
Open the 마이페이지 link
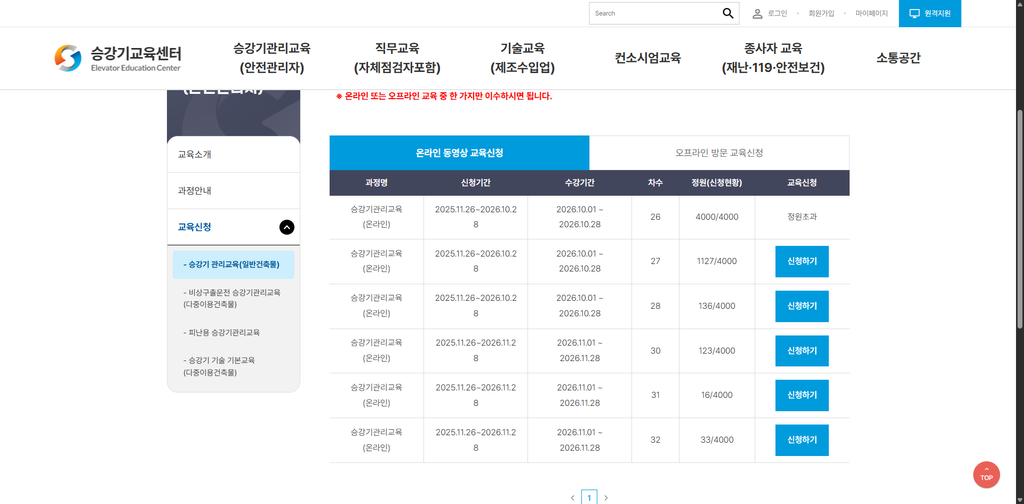pyautogui.click(x=871, y=13)
